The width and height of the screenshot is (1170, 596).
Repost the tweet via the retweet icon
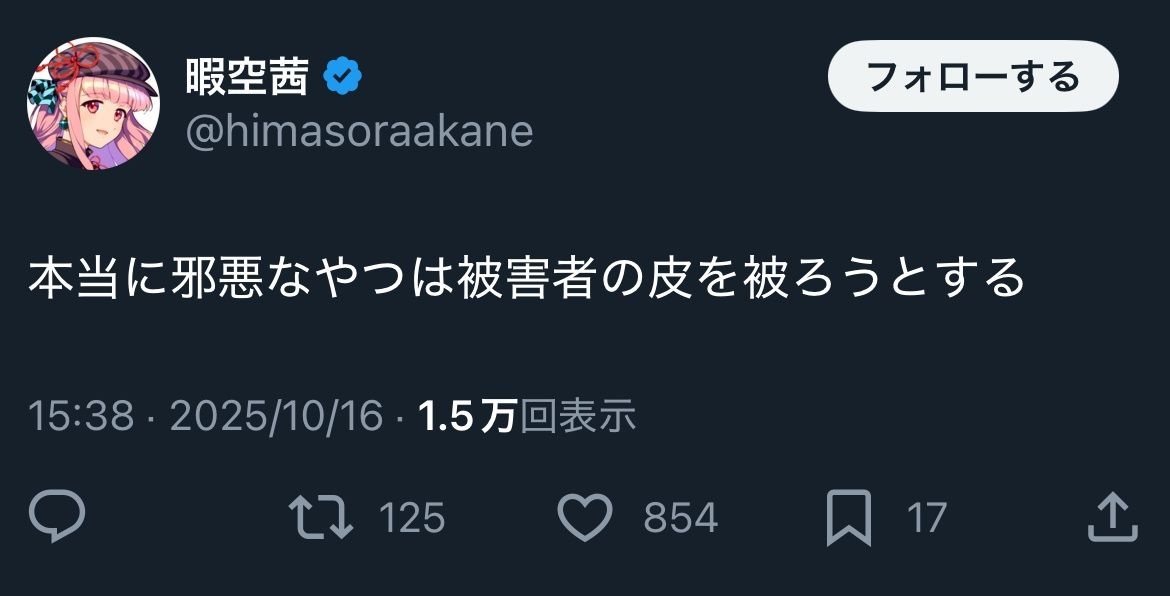[320, 517]
